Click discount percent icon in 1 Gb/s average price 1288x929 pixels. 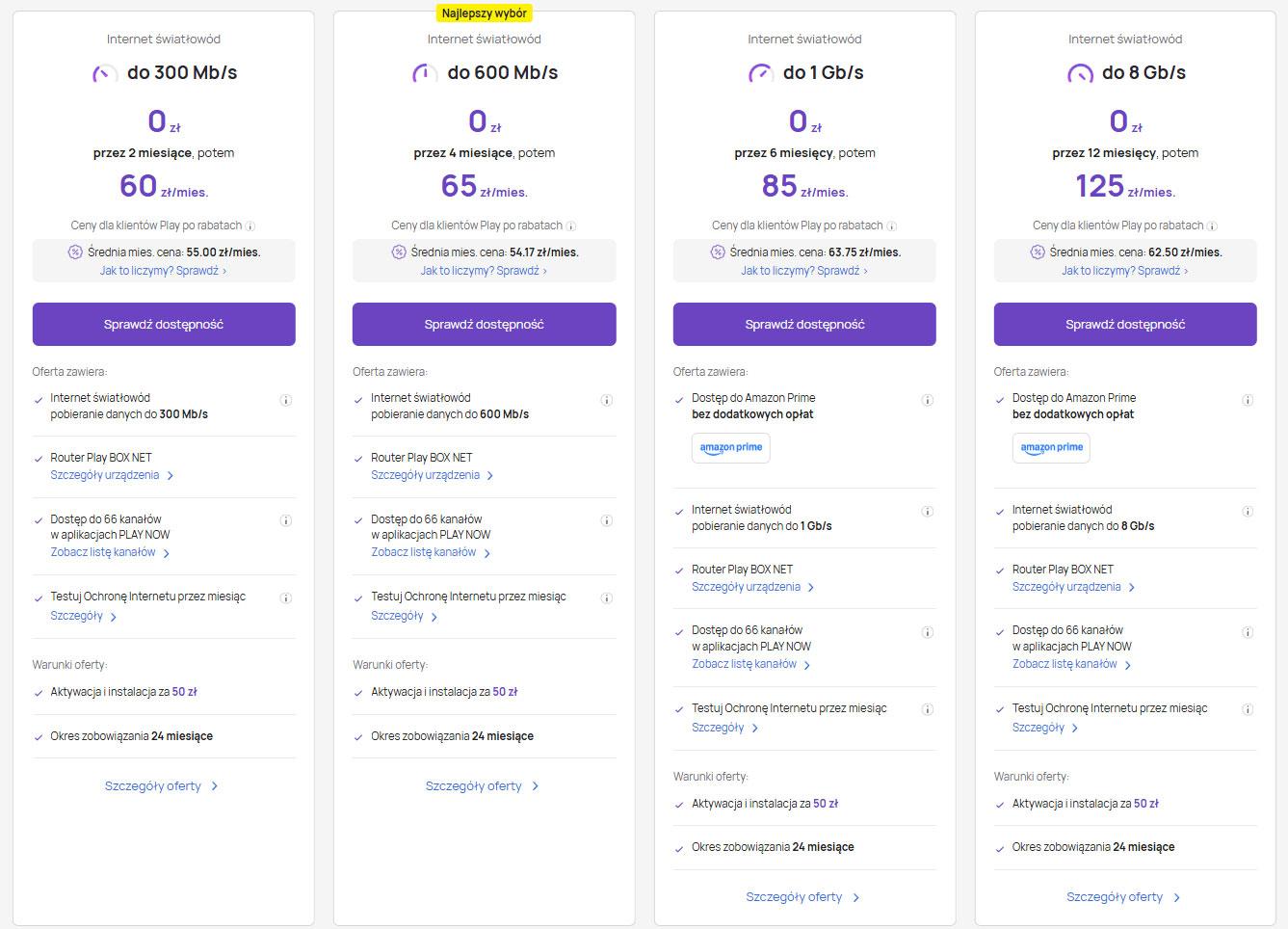coord(717,252)
